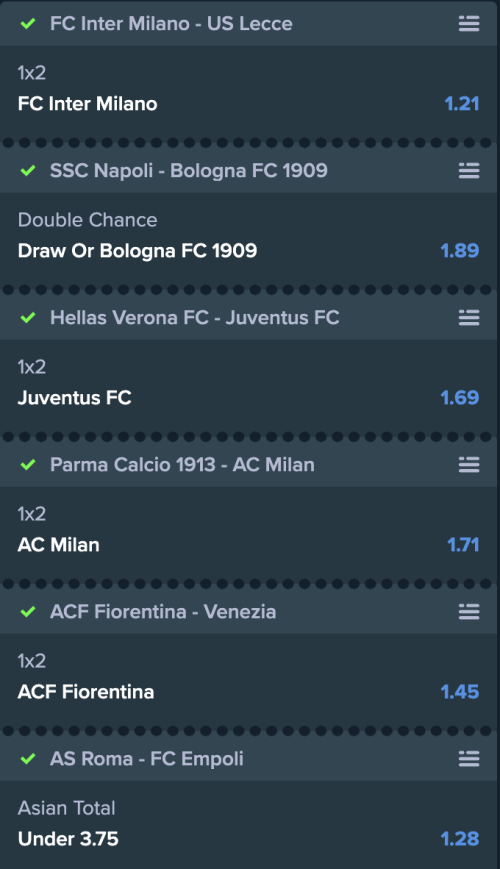Toggle green checkmark for Hellas Verona - Juventus
This screenshot has width=500, height=869.
[28, 318]
